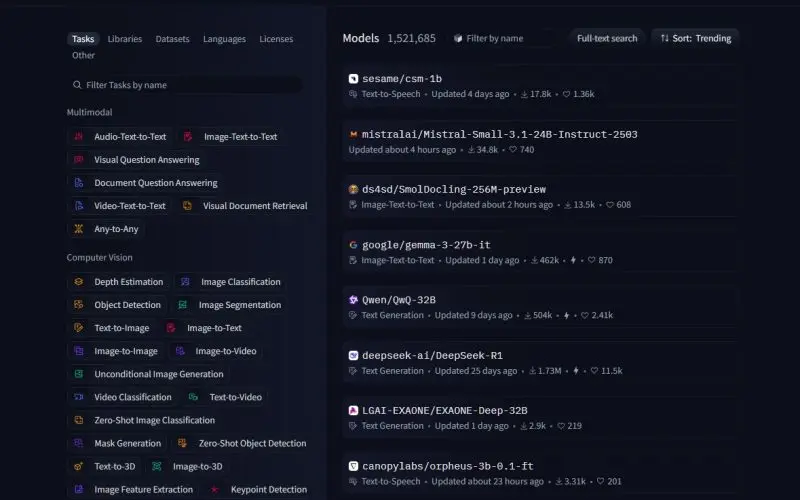Click the Qwen avatar logo
Viewport: 800px width, 500px height.
(x=353, y=300)
